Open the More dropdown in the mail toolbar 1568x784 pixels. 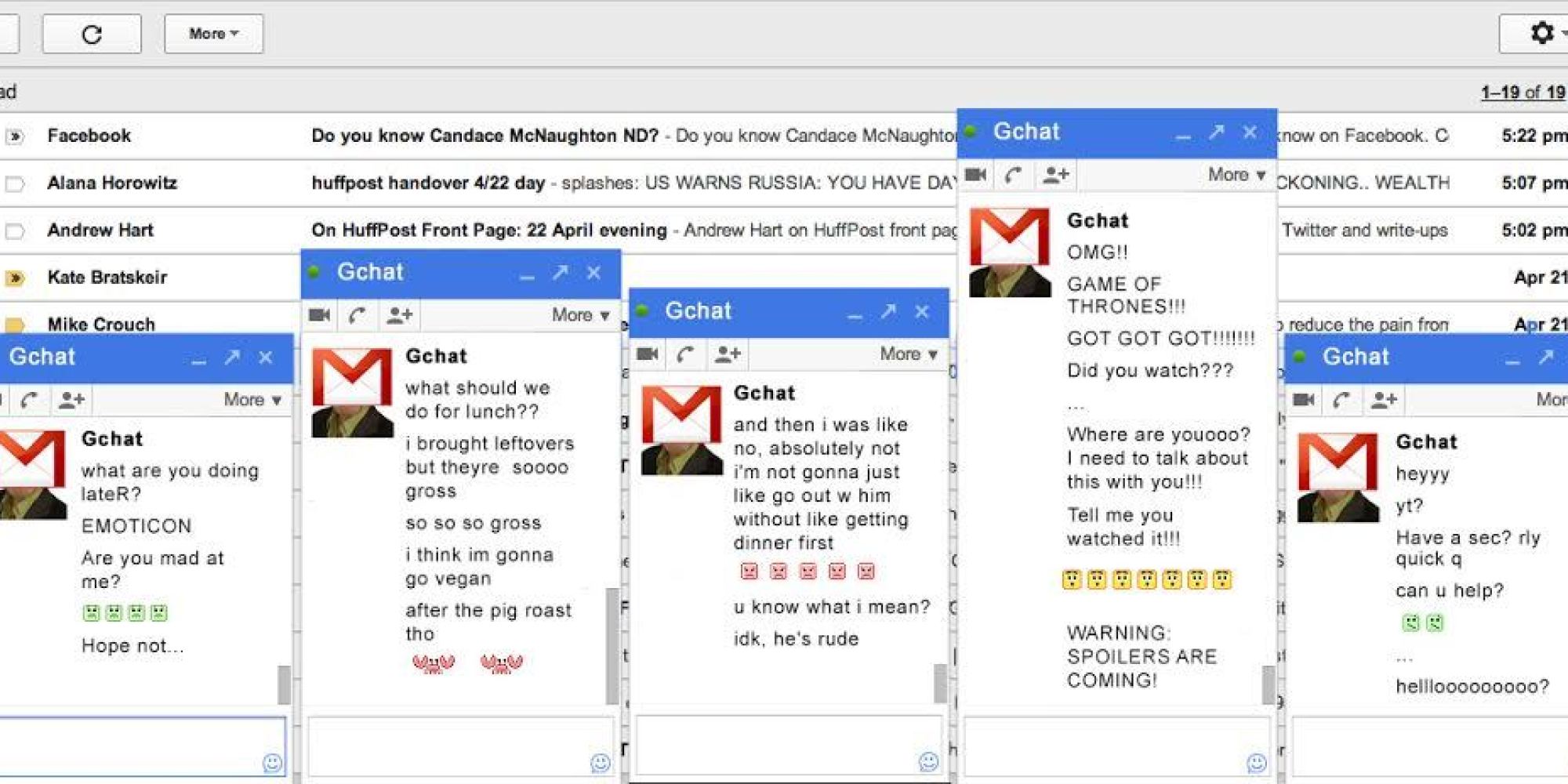[213, 34]
